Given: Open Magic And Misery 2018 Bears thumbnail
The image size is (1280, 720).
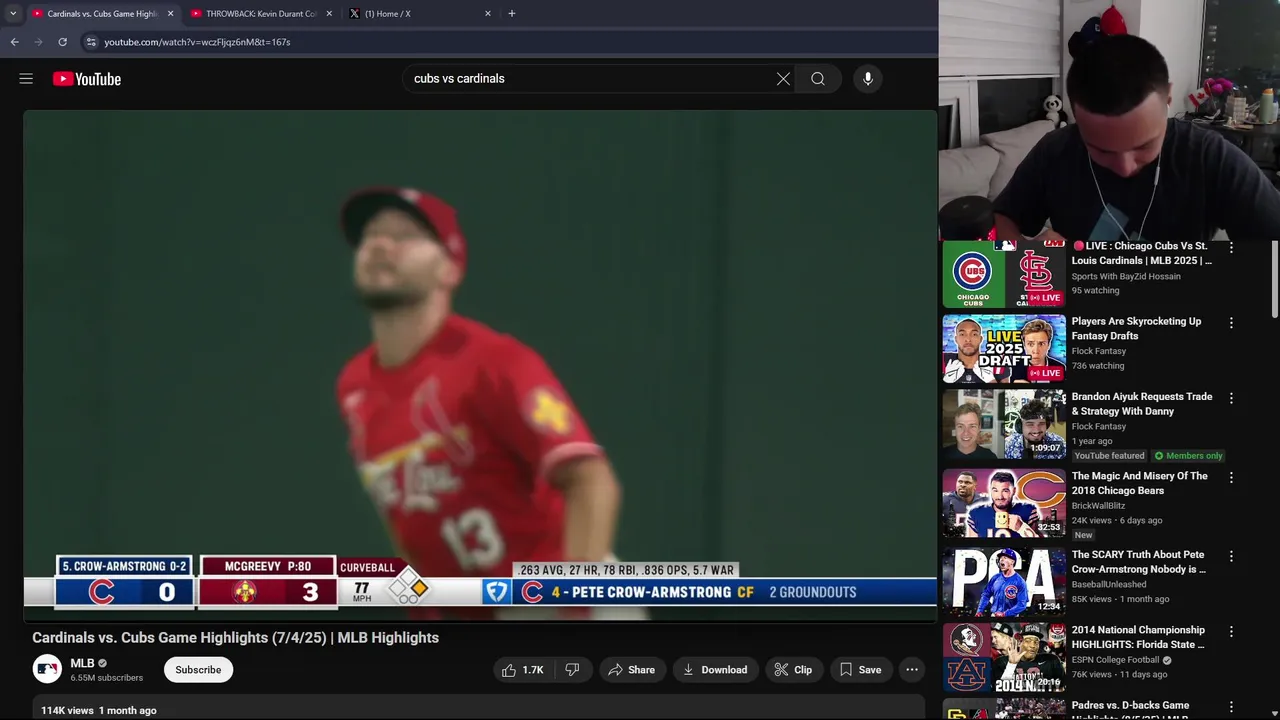Looking at the screenshot, I should tap(1004, 503).
